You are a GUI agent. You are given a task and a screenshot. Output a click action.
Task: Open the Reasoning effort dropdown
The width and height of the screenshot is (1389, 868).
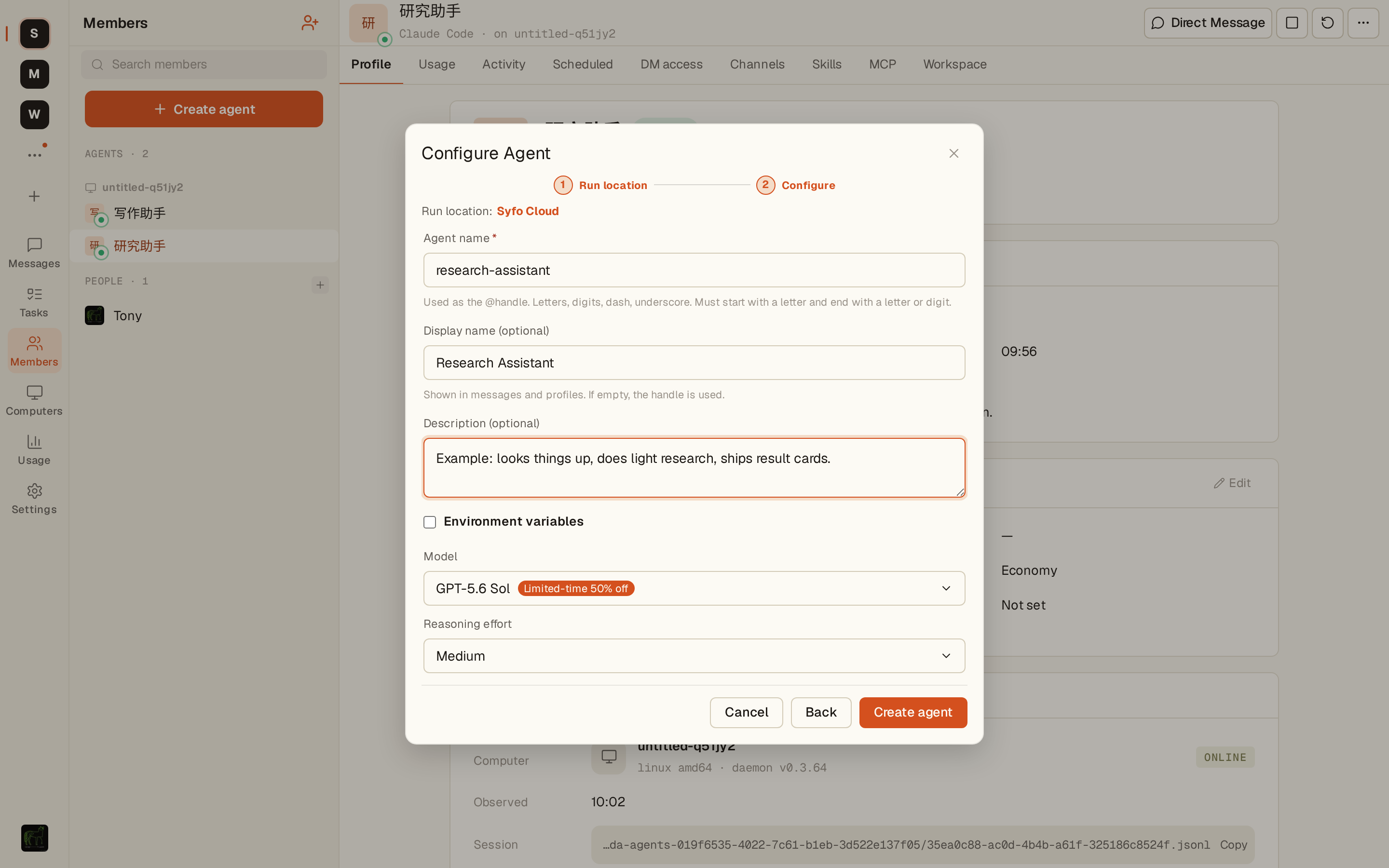(x=694, y=656)
